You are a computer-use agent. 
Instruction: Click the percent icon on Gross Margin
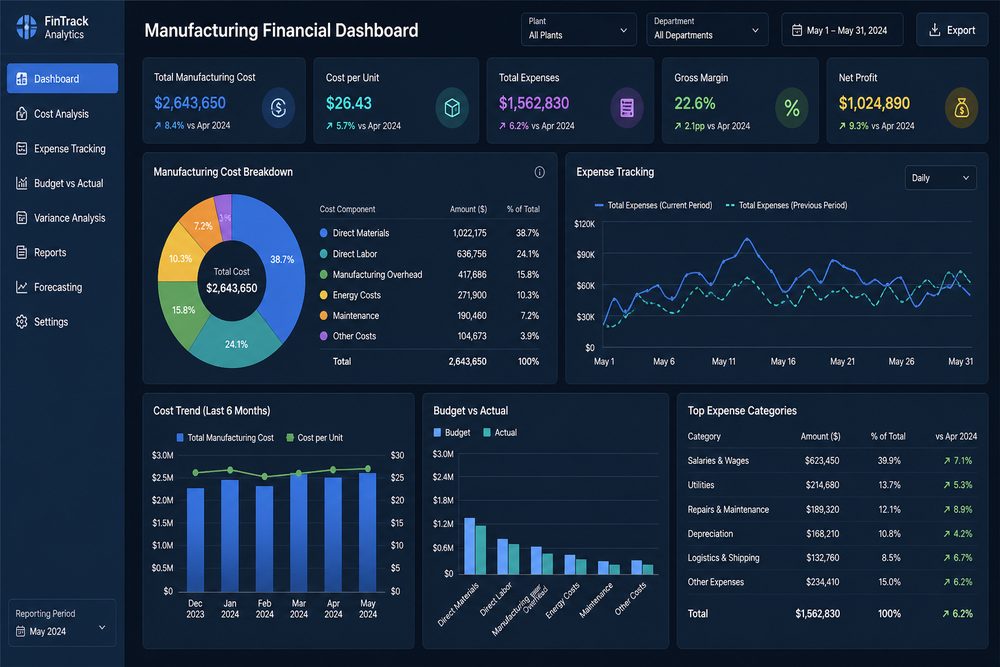point(791,108)
